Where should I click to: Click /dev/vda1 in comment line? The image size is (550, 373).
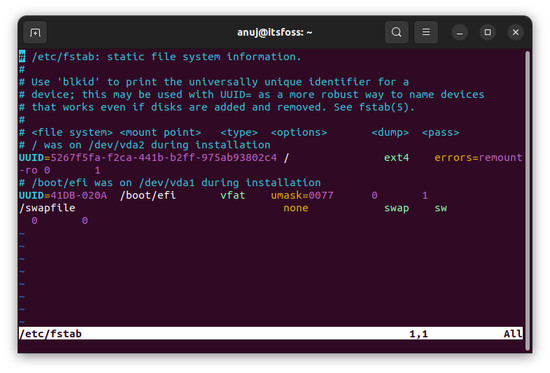pos(167,183)
